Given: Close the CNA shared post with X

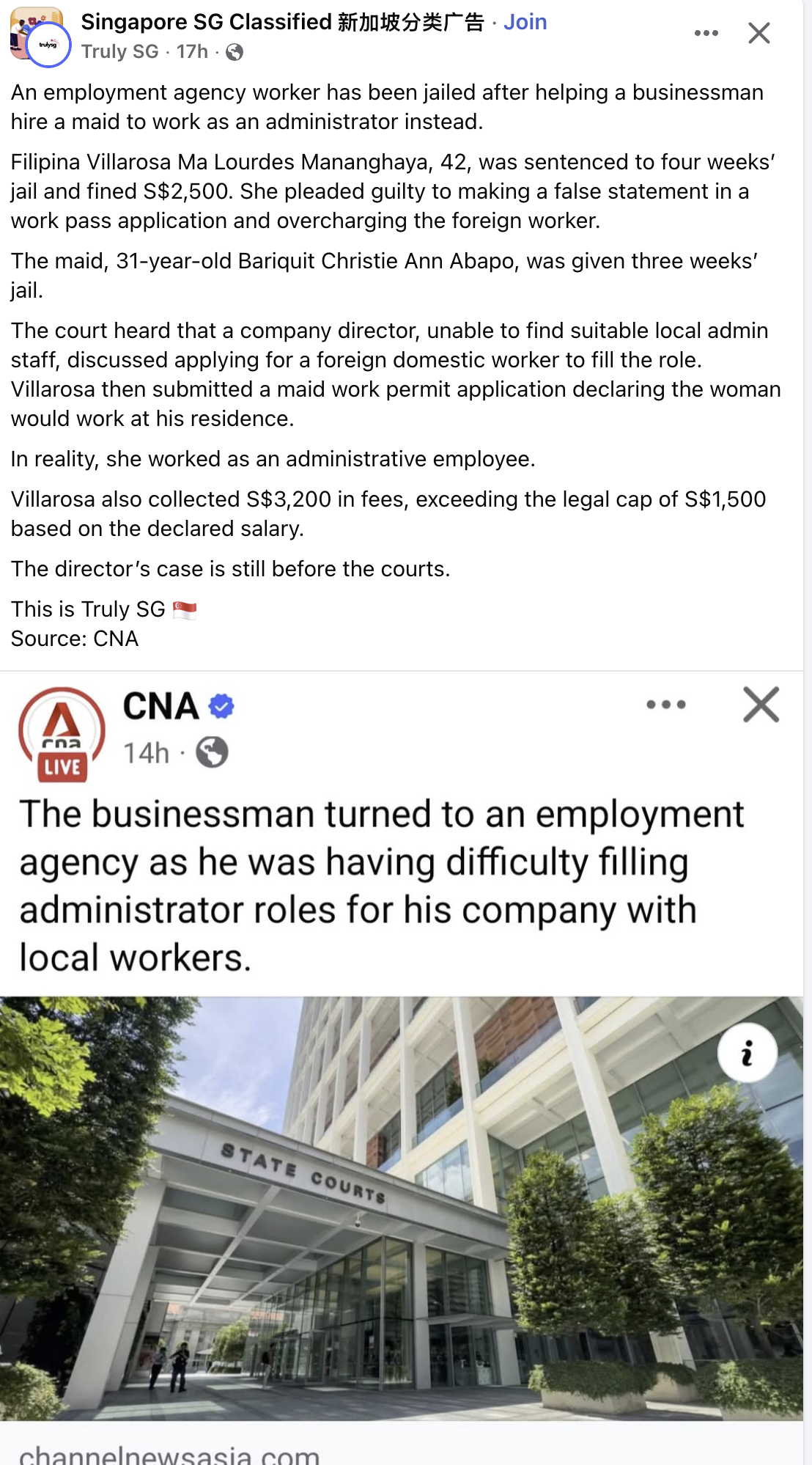Looking at the screenshot, I should (761, 705).
